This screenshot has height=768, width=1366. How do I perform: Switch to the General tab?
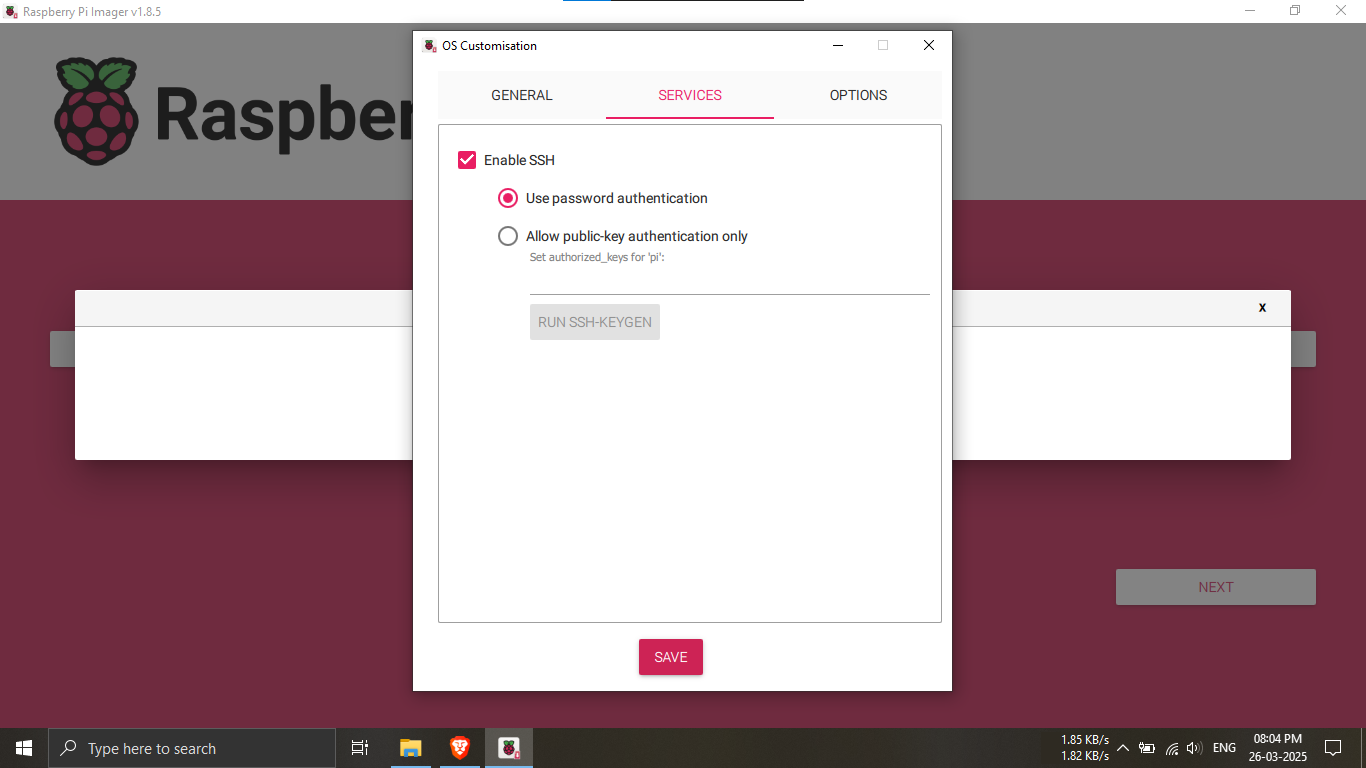[521, 95]
